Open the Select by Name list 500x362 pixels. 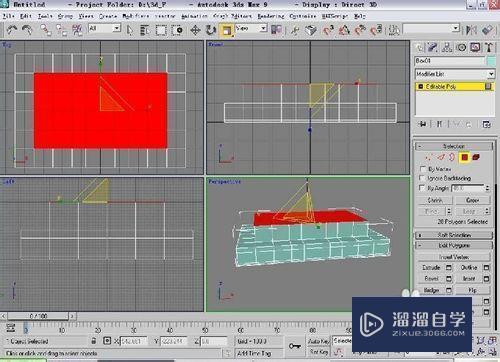tap(145, 30)
